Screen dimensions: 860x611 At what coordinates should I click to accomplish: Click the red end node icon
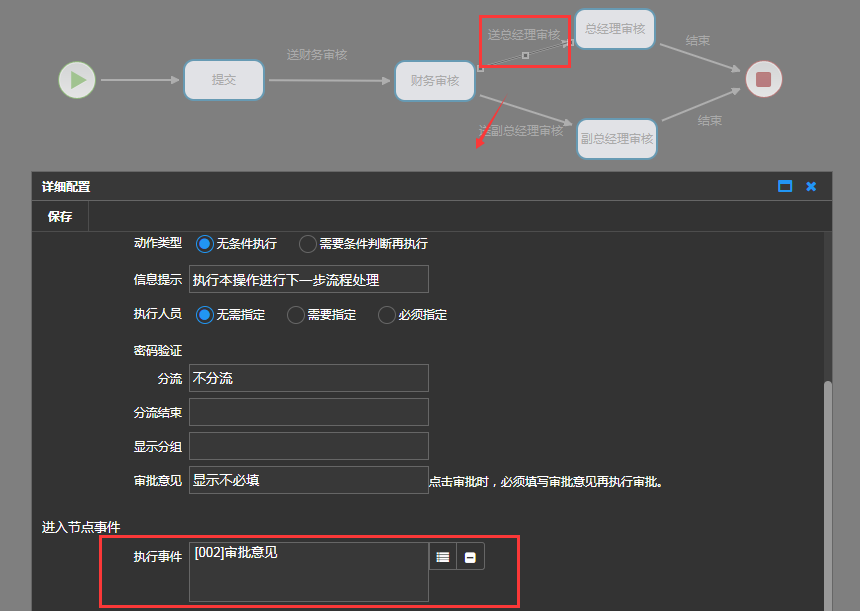pos(764,79)
